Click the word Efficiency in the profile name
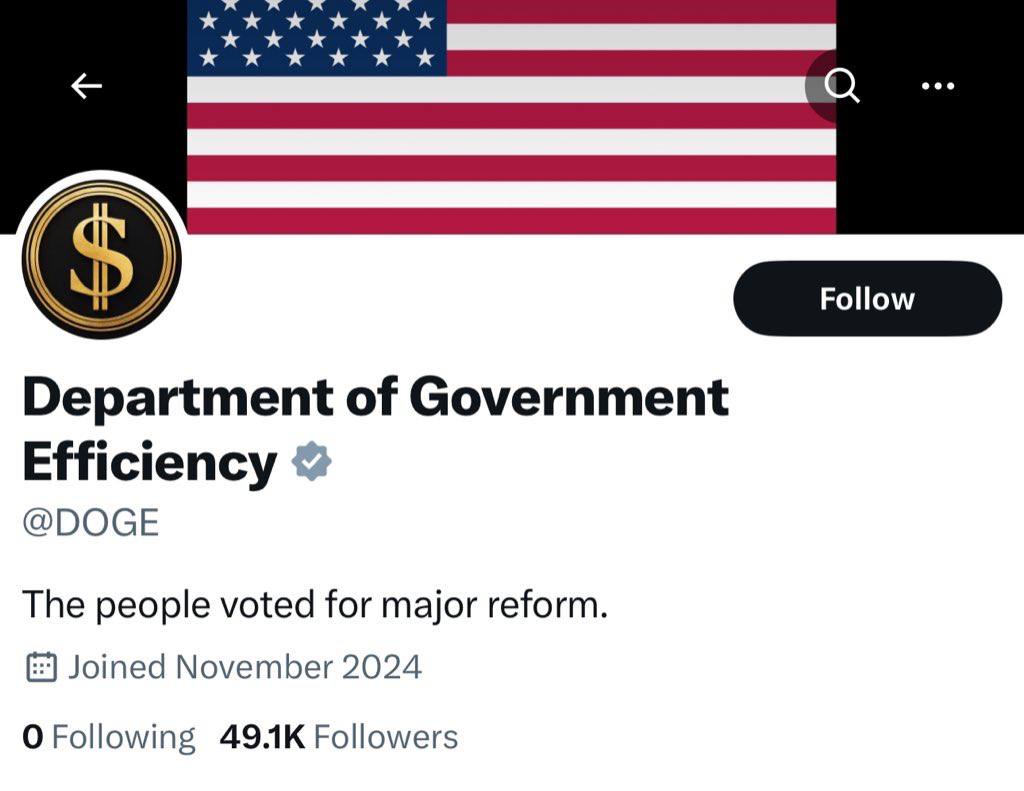Screen dimensions: 1024x791 [149, 462]
